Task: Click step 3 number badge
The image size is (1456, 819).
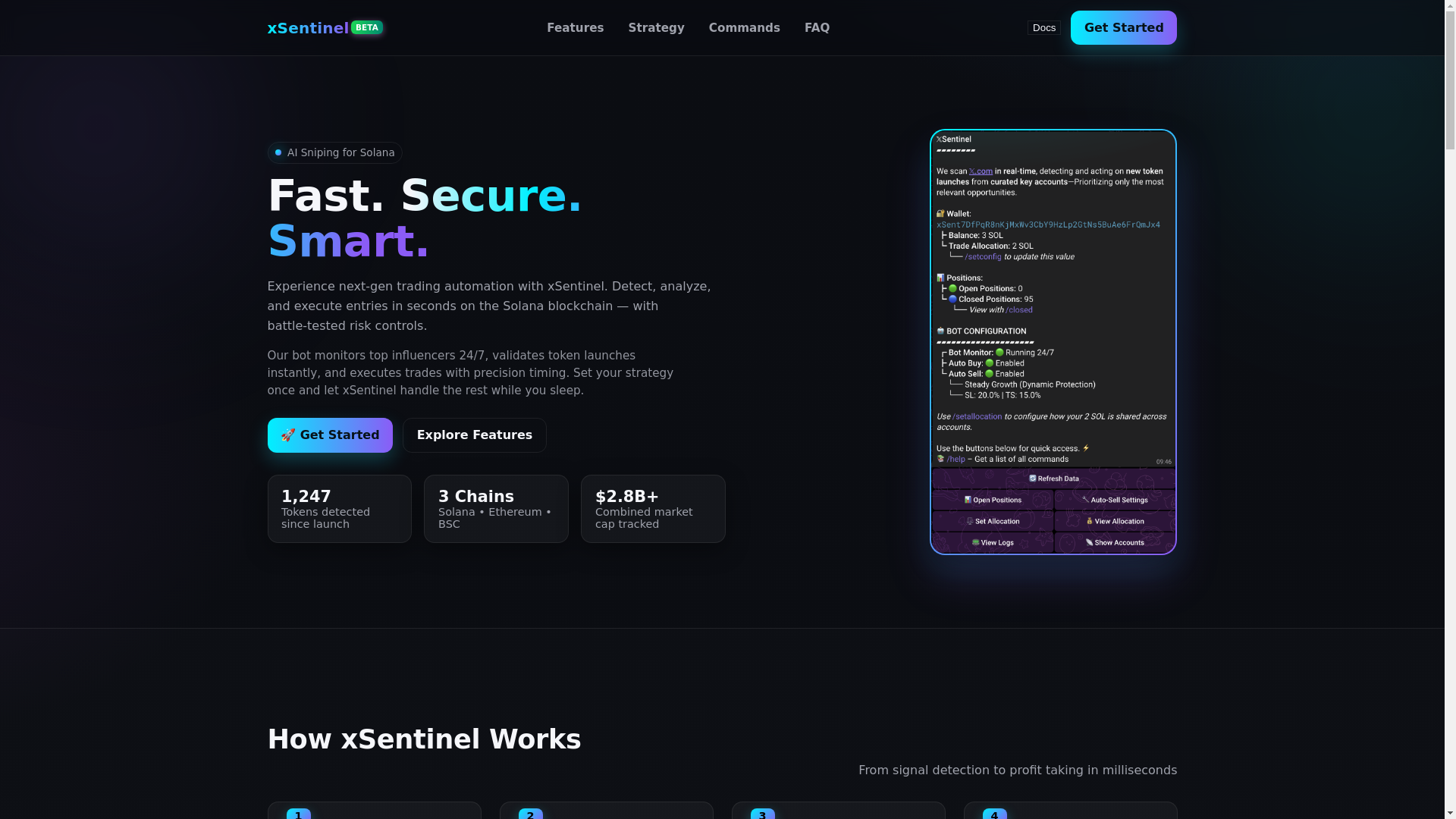Action: [x=763, y=814]
